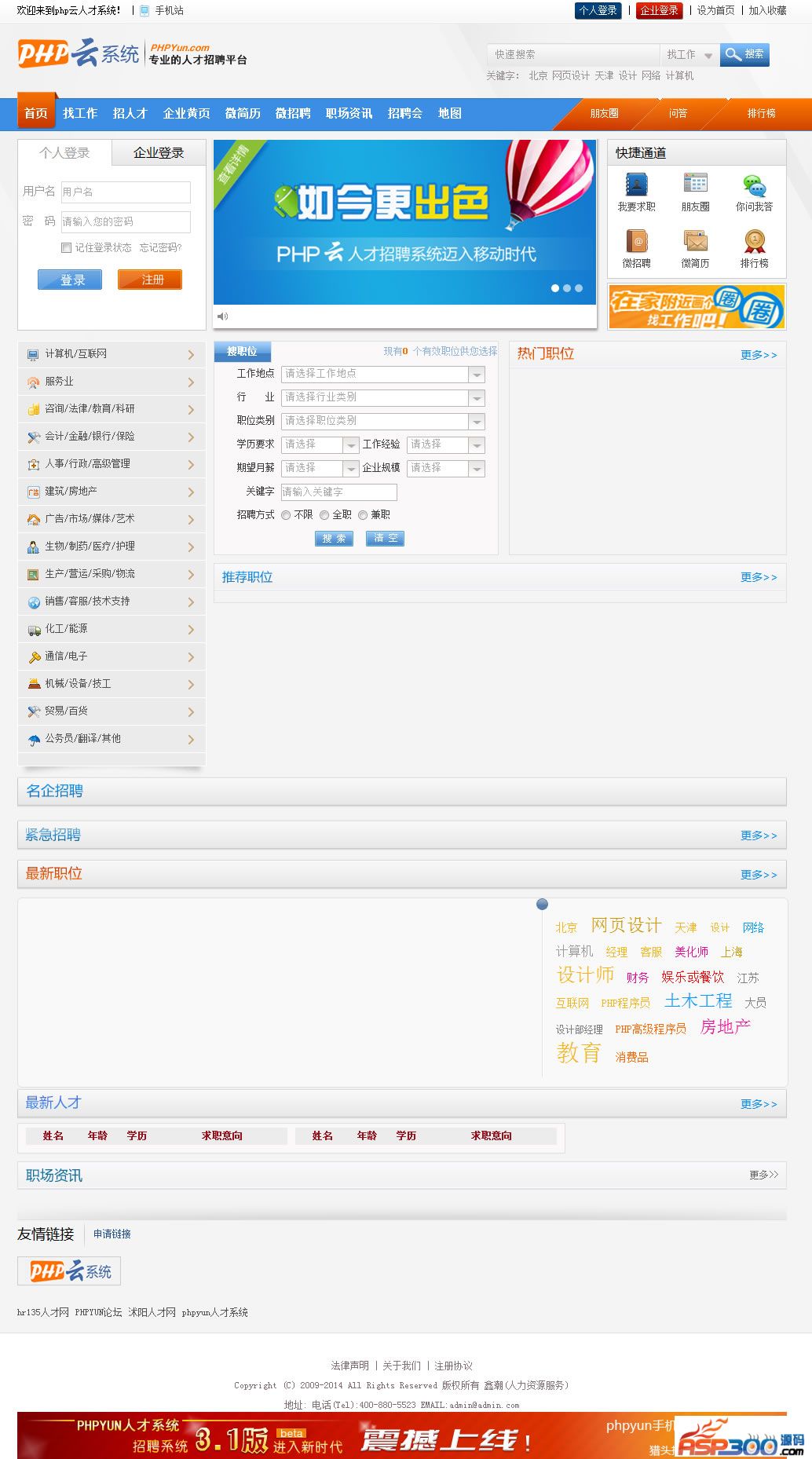Viewport: 812px width, 1459px height.
Task: Click the 贸易/百货 category icon
Action: click(x=33, y=712)
